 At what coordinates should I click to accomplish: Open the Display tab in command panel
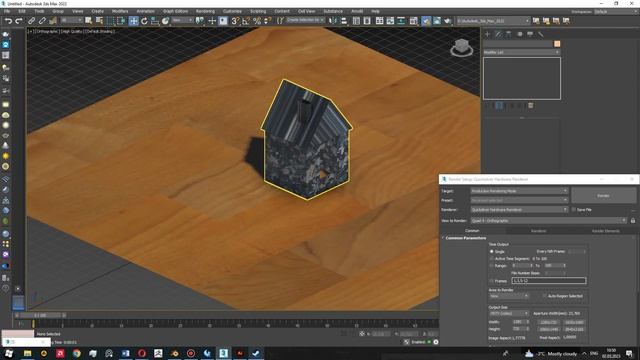tap(530, 34)
